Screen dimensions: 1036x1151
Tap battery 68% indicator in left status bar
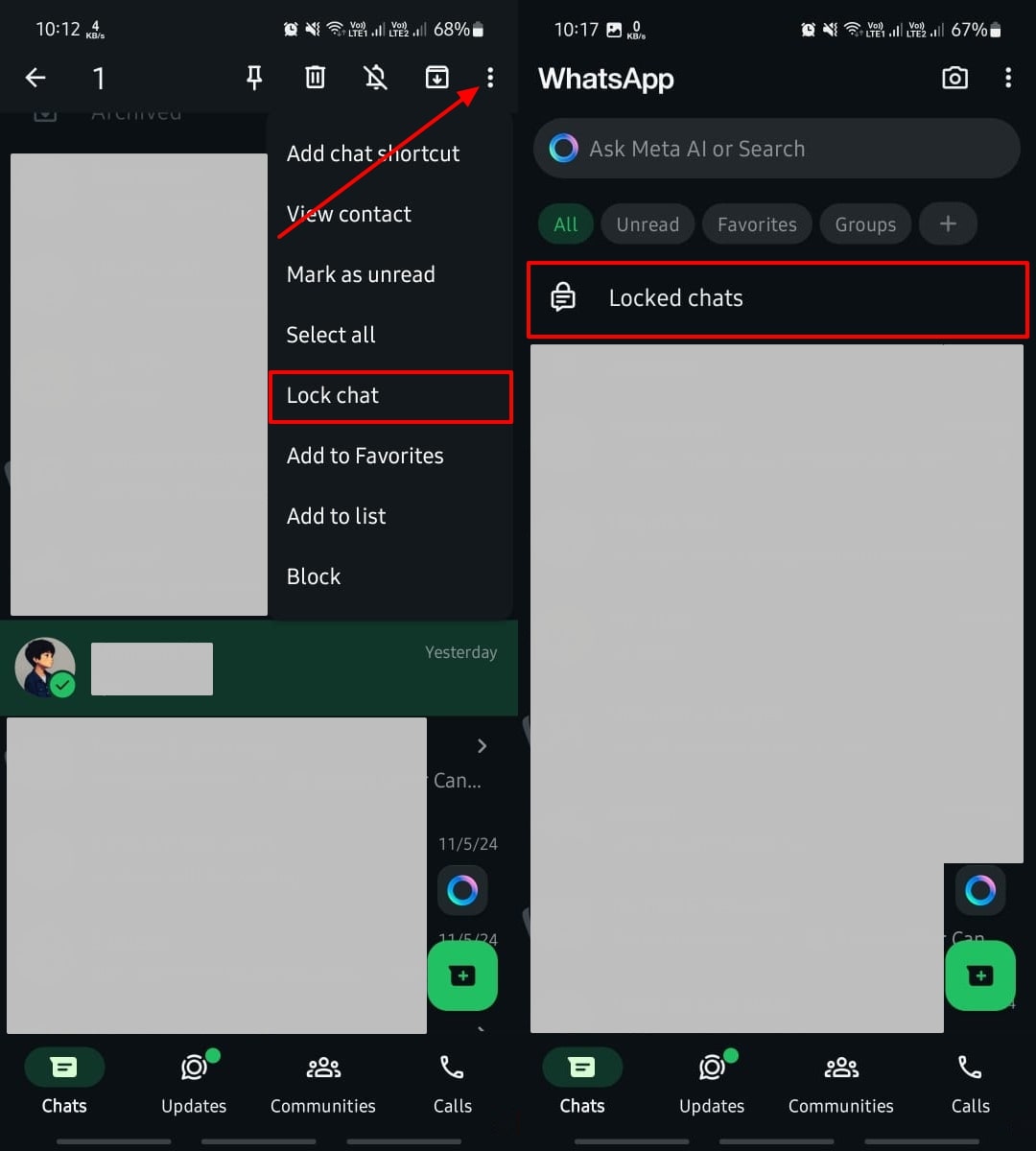click(459, 29)
